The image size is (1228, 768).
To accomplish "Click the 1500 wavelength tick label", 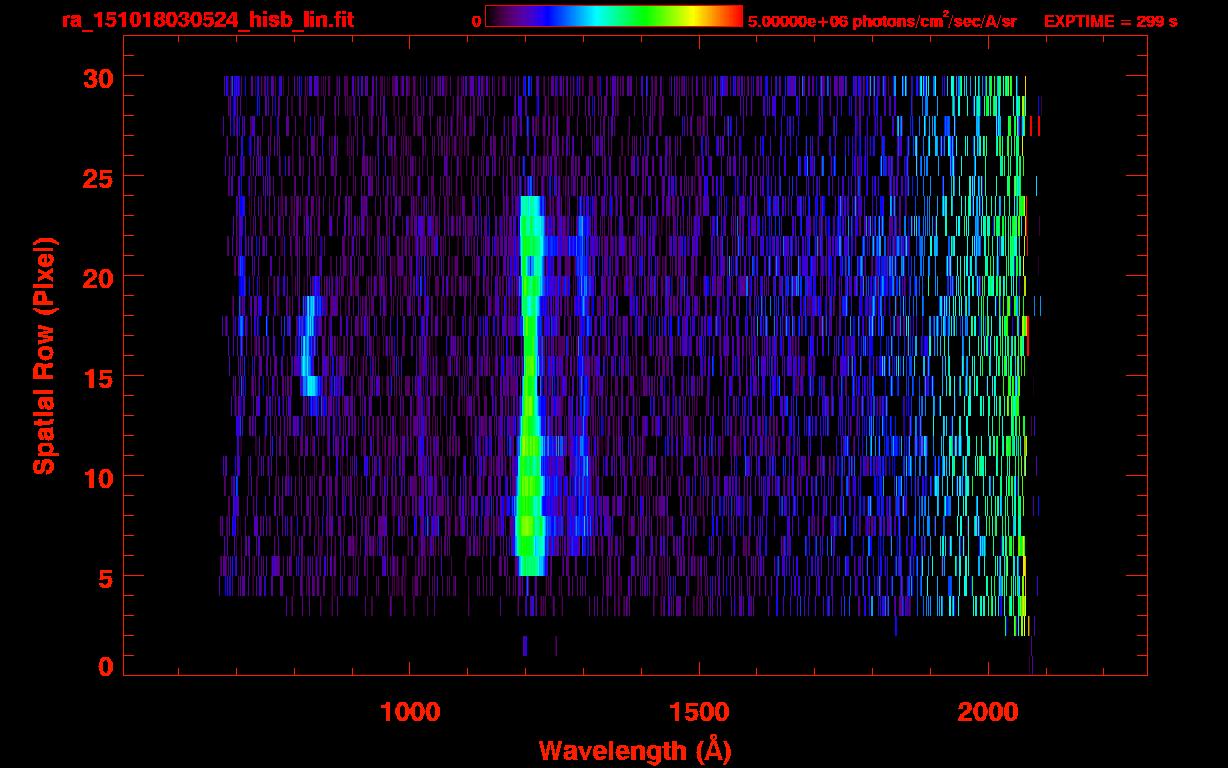I will 698,711.
